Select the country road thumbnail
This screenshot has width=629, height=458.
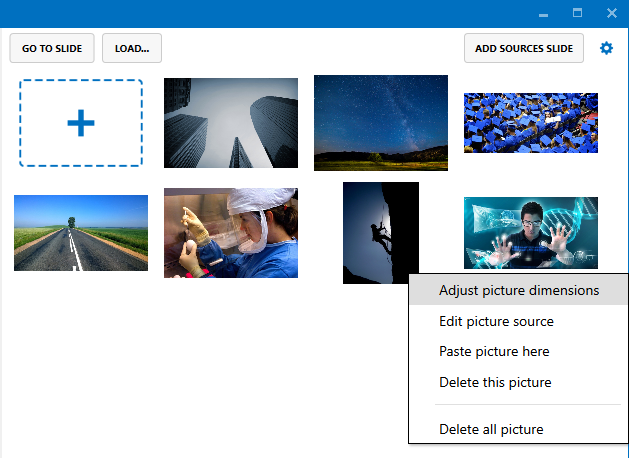click(x=81, y=233)
